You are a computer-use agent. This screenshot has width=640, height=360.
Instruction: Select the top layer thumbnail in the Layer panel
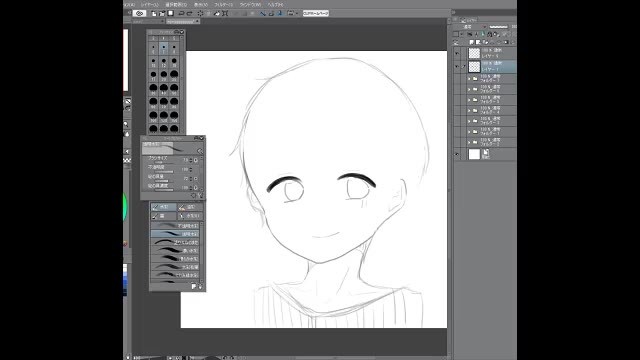click(x=474, y=53)
